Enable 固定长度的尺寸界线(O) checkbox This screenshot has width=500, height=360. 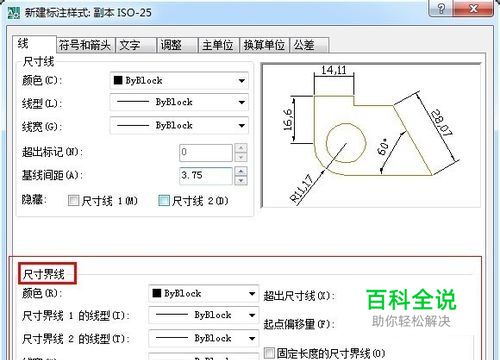[269, 353]
